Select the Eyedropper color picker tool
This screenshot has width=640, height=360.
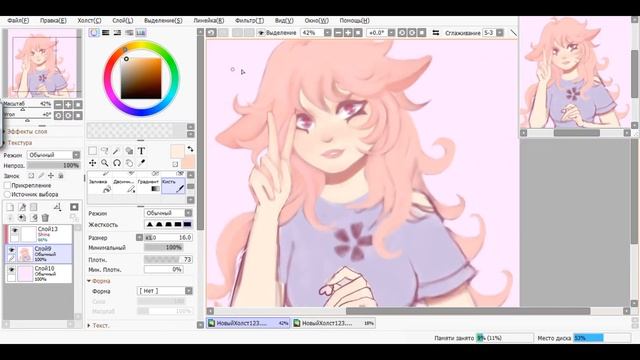point(141,163)
